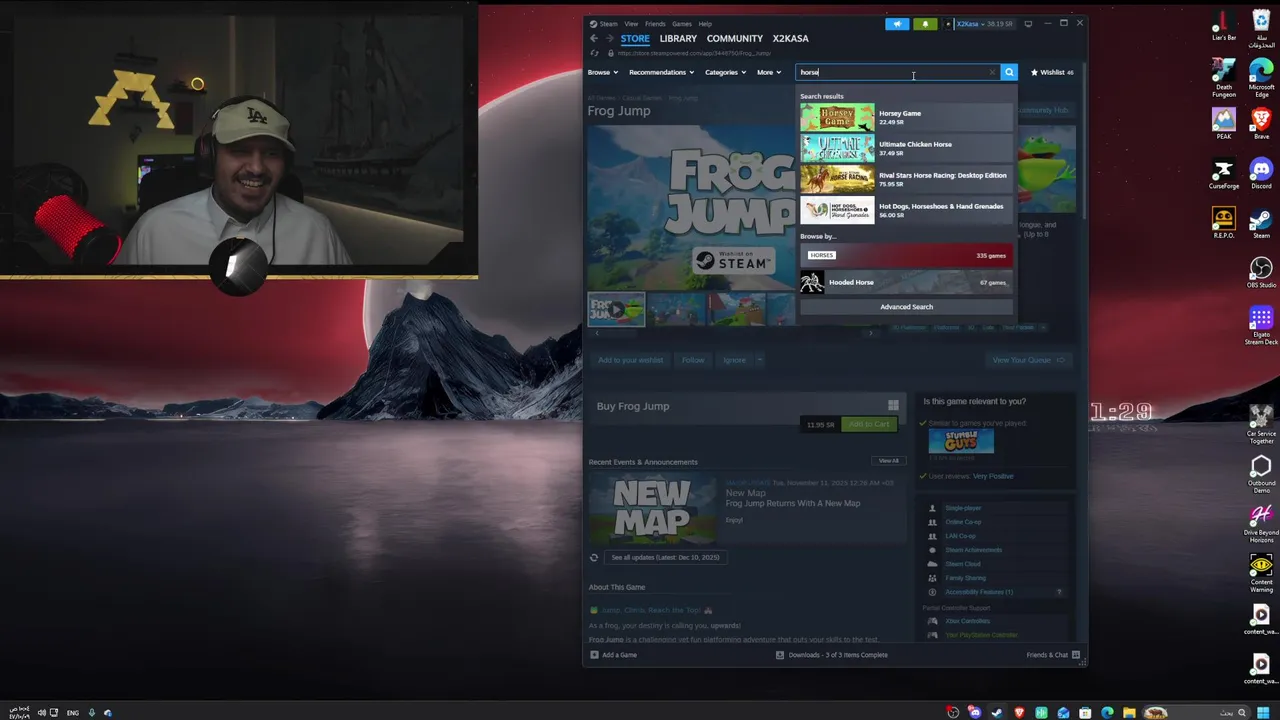Select Ultimate Chicken Horse search result

click(906, 148)
